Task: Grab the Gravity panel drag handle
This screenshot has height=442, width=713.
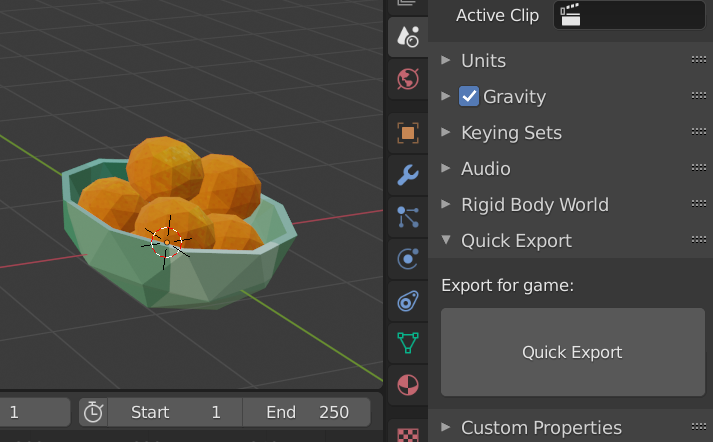Action: (699, 95)
